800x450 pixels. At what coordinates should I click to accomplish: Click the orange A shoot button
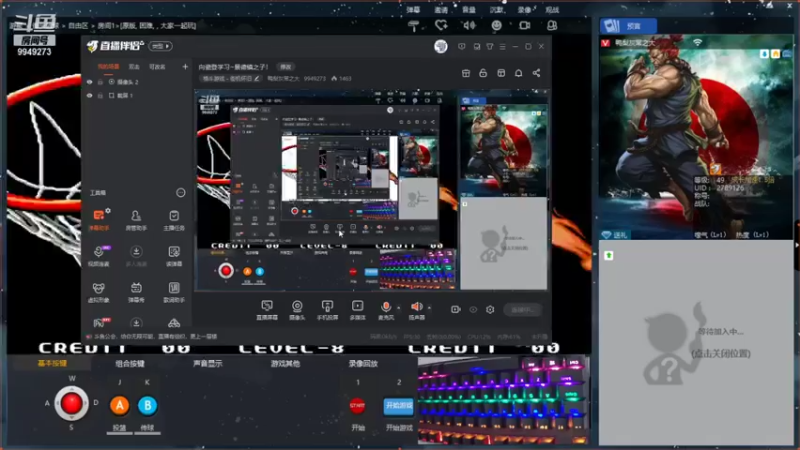coord(119,406)
